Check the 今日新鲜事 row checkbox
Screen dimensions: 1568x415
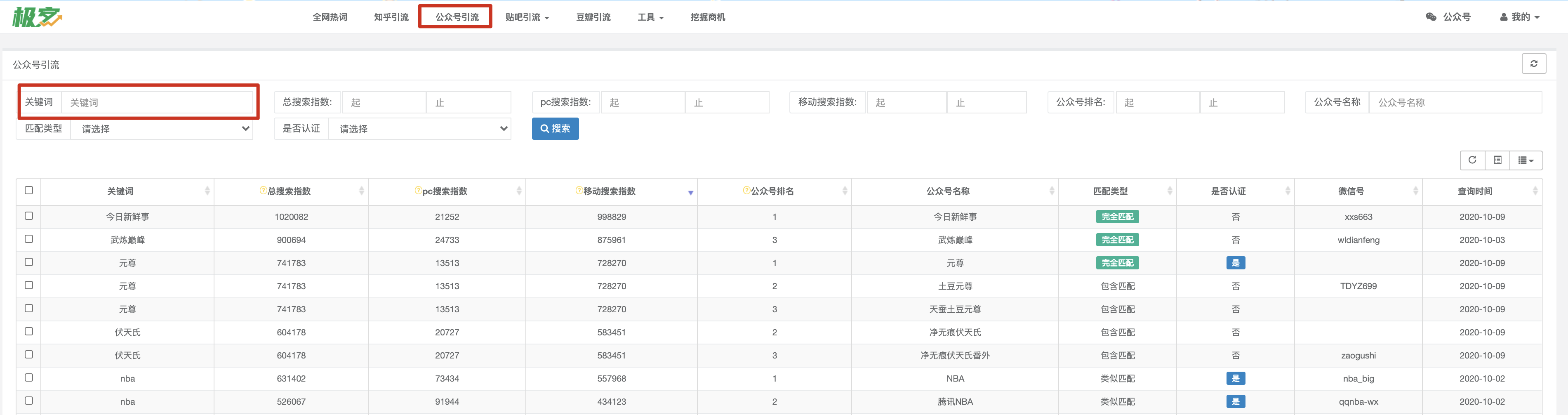[x=28, y=215]
